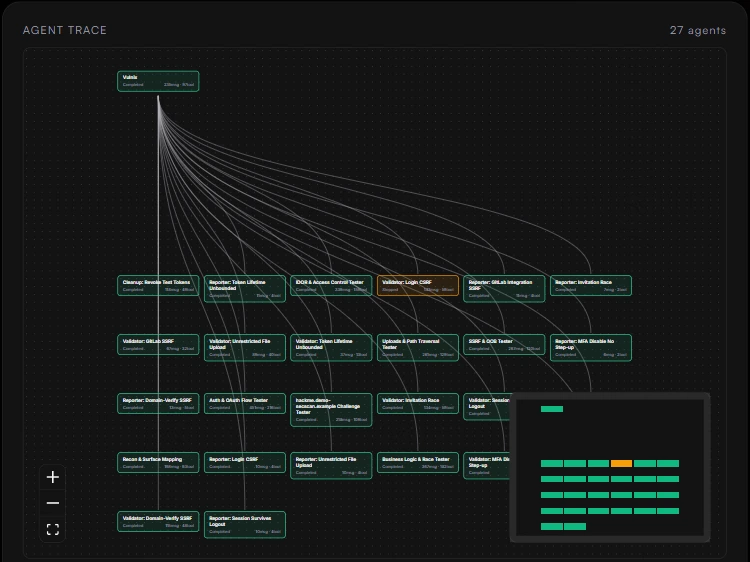
Task: Click the single top green block in minimap
Action: click(x=552, y=409)
